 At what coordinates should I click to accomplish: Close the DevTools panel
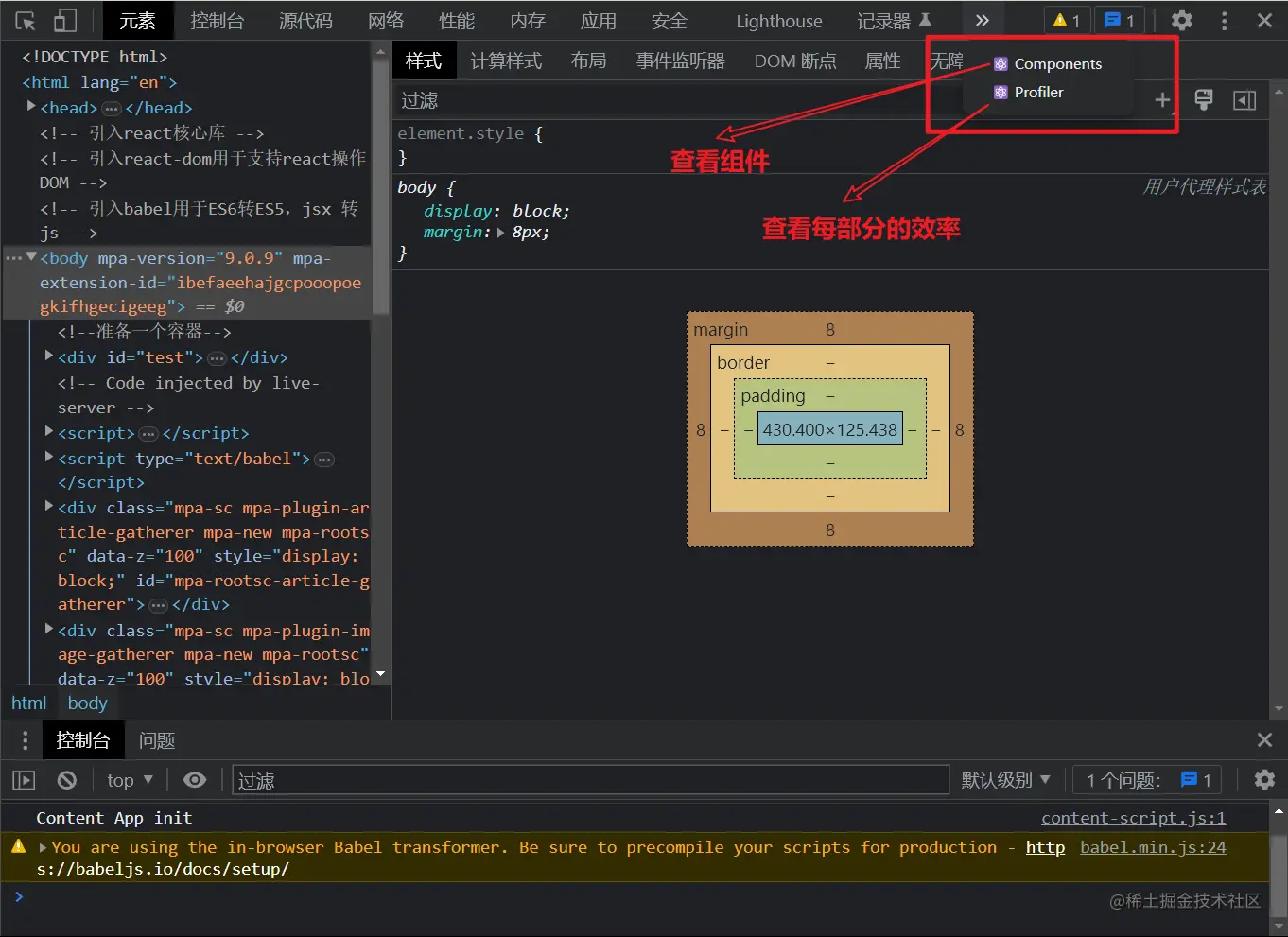coord(1264,21)
